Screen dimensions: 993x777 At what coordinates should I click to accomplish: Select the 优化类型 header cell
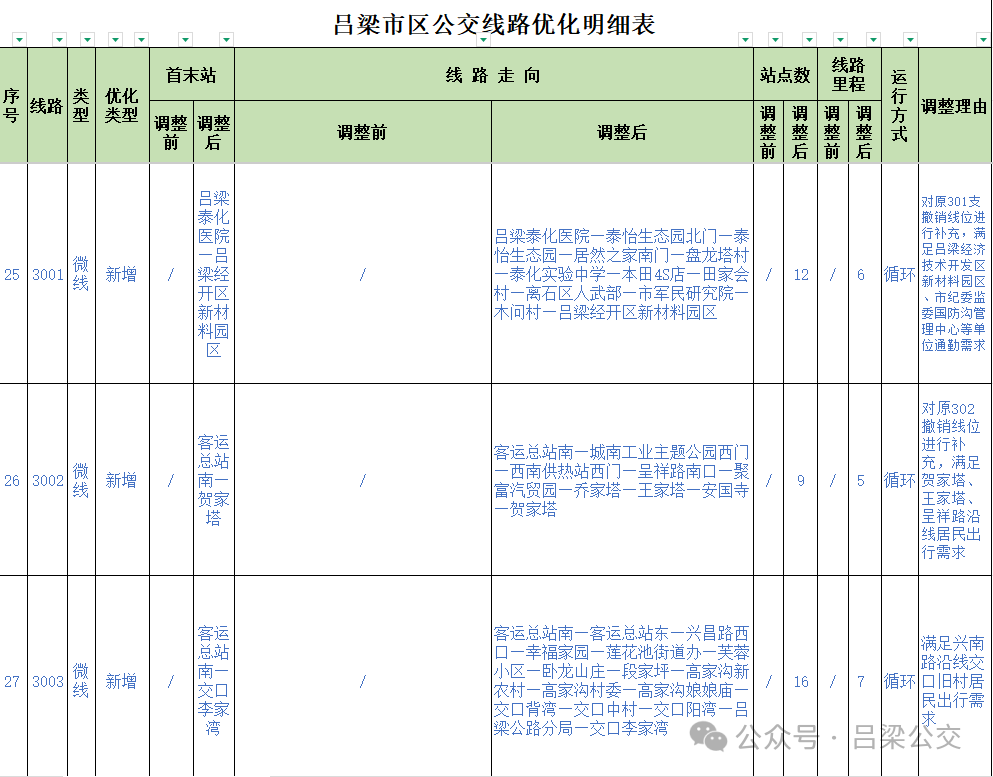pos(122,105)
